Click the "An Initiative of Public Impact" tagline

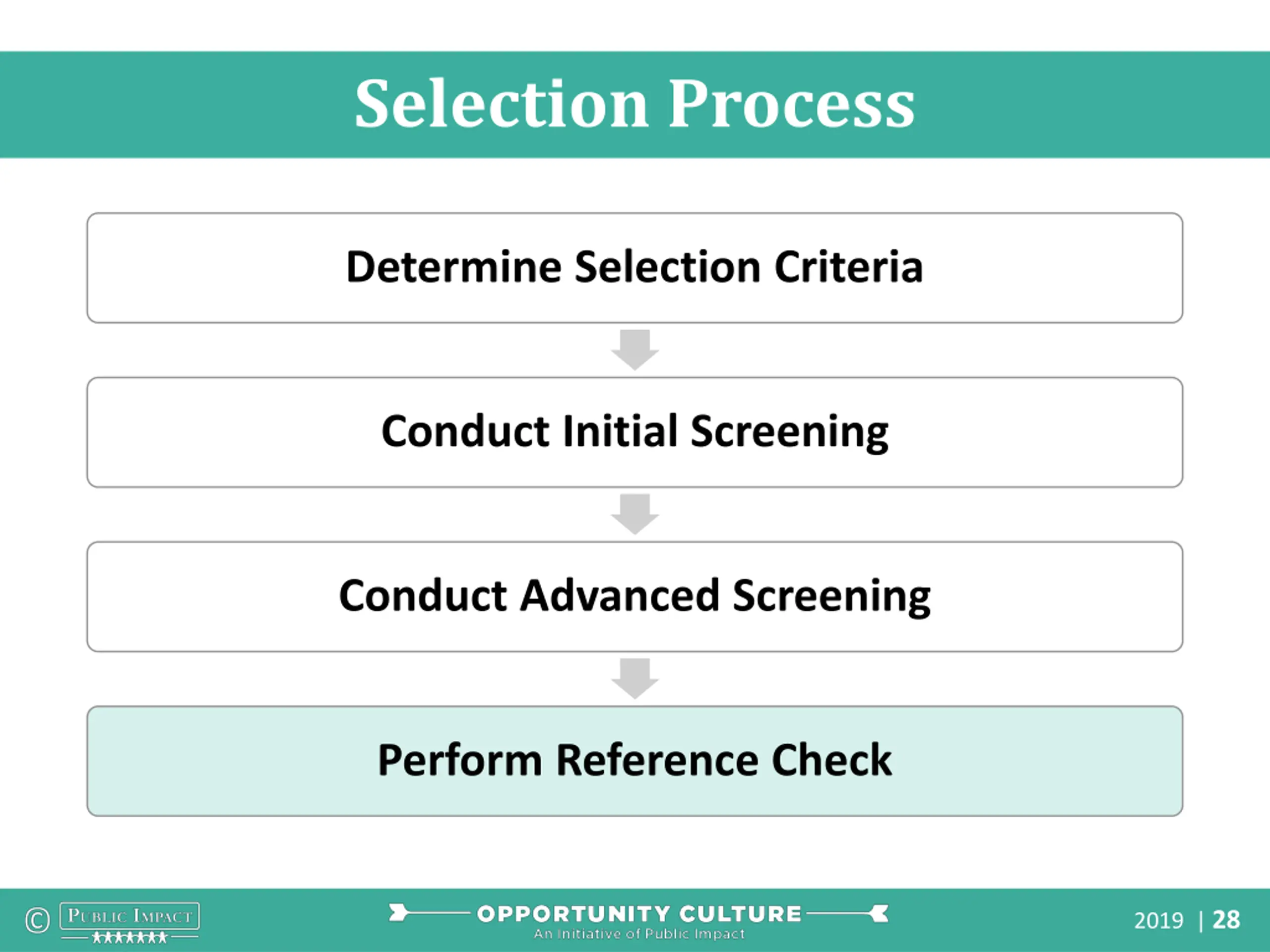(639, 934)
